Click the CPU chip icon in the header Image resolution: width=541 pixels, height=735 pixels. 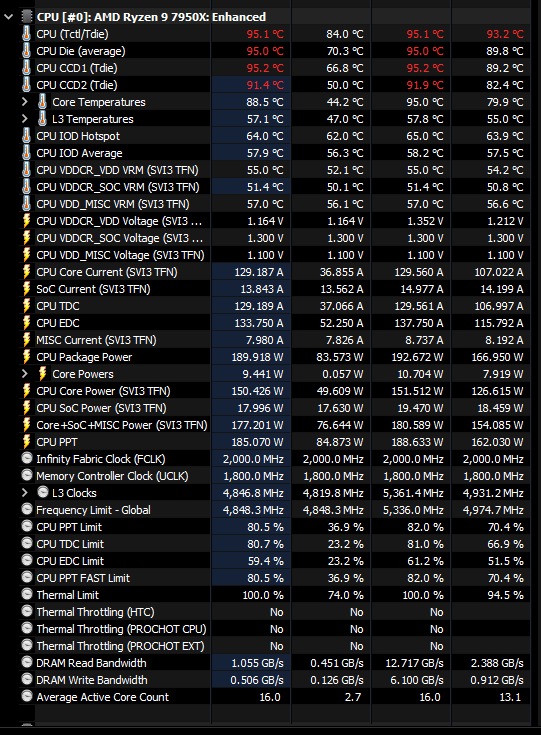(27, 17)
